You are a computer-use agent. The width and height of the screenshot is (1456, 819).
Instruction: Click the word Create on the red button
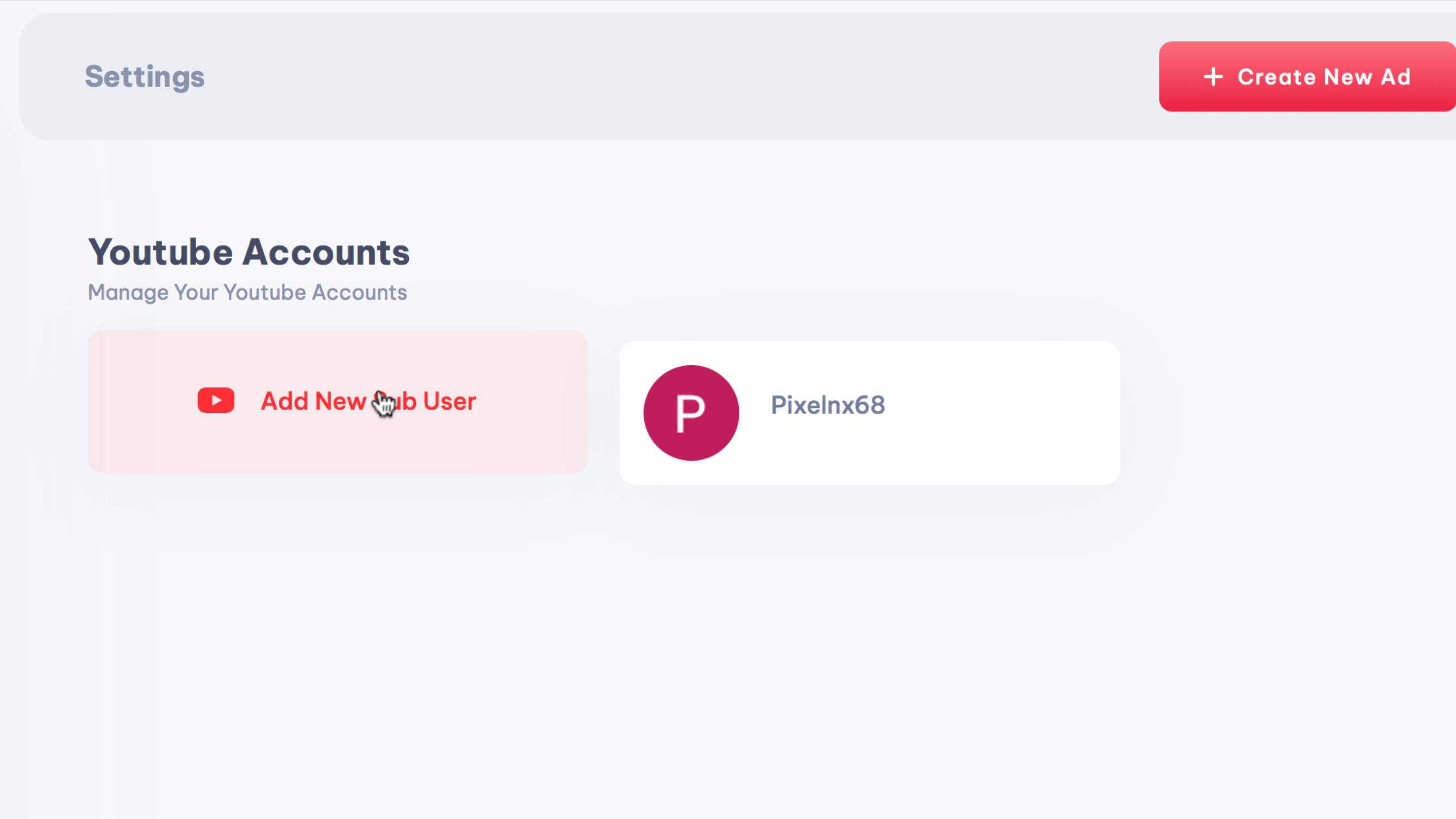pos(1276,77)
